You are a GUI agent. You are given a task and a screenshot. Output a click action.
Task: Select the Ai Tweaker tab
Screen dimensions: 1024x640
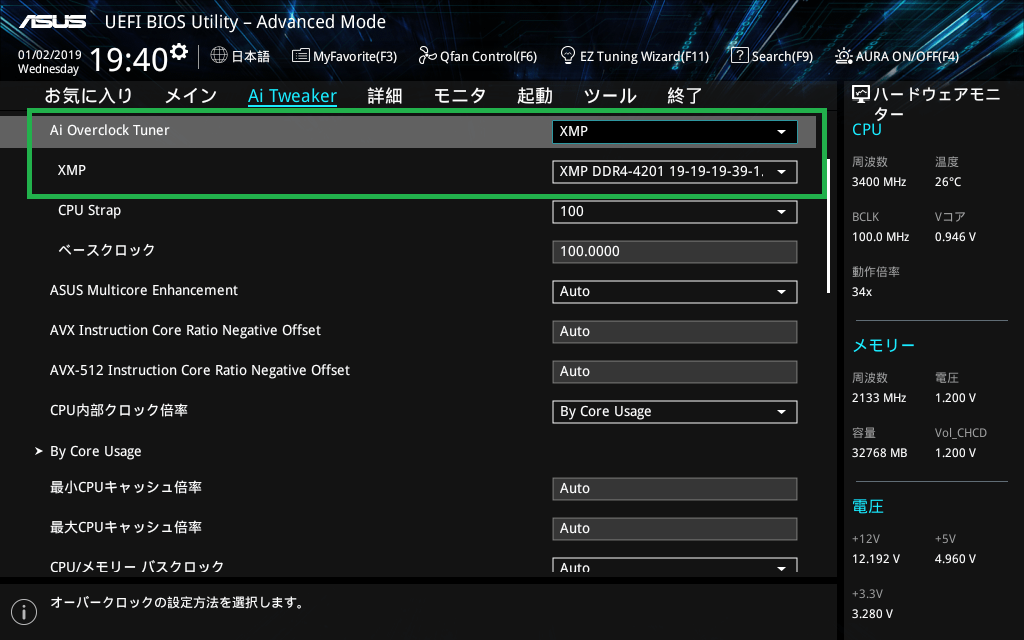pyautogui.click(x=293, y=96)
